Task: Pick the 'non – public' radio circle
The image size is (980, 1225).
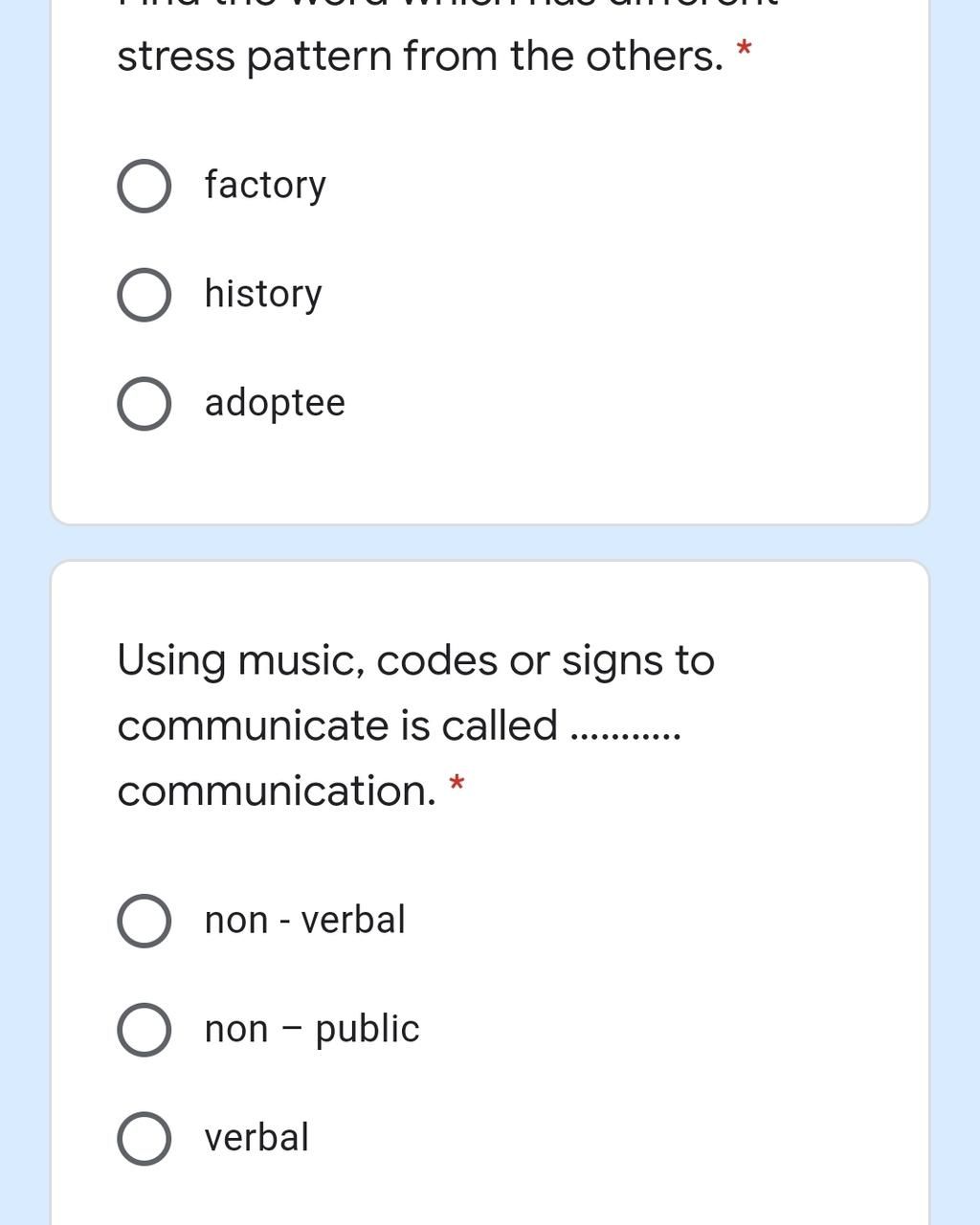Action: point(145,1031)
